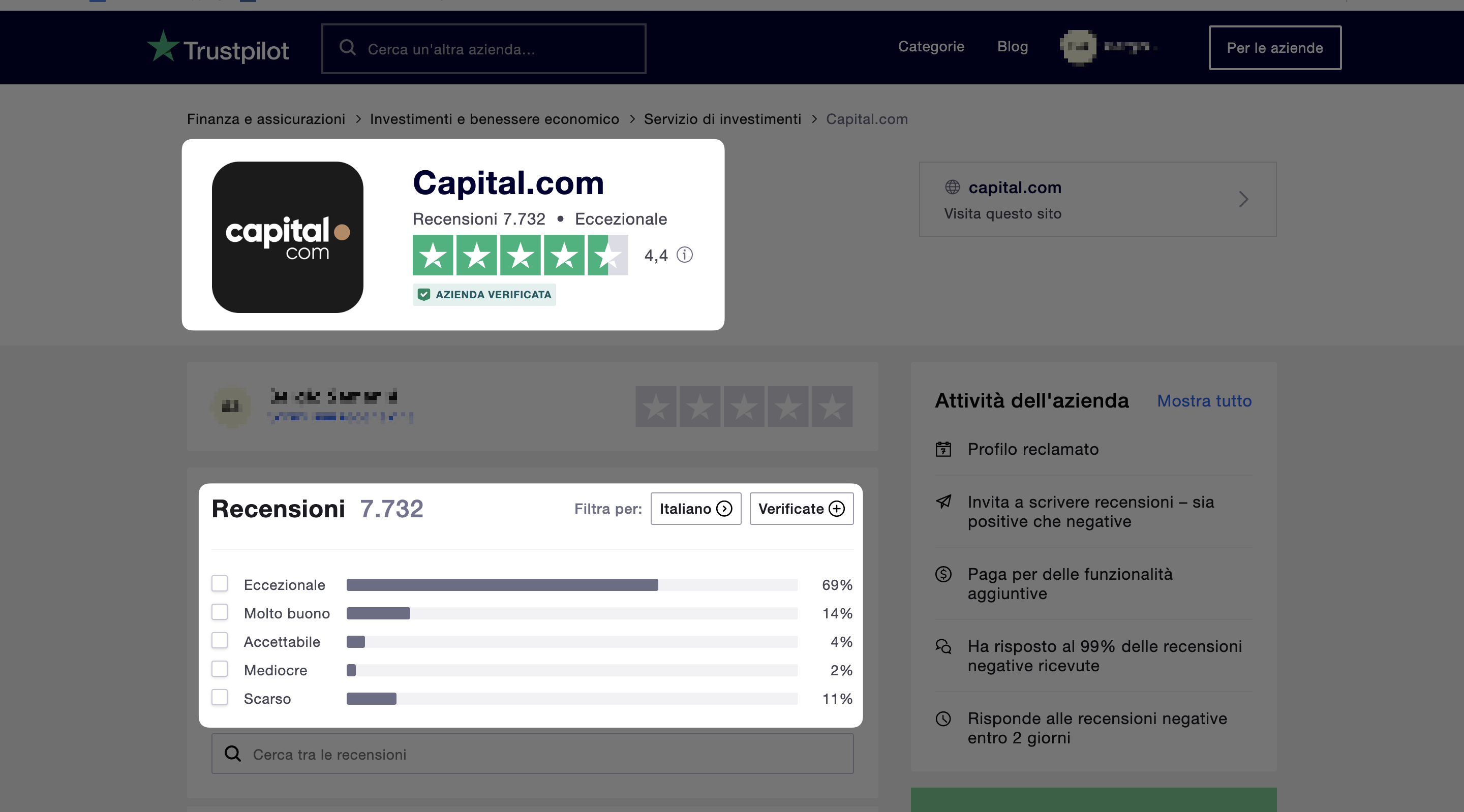The height and width of the screenshot is (812, 1464).
Task: Click the Per le aziende button
Action: click(1275, 48)
